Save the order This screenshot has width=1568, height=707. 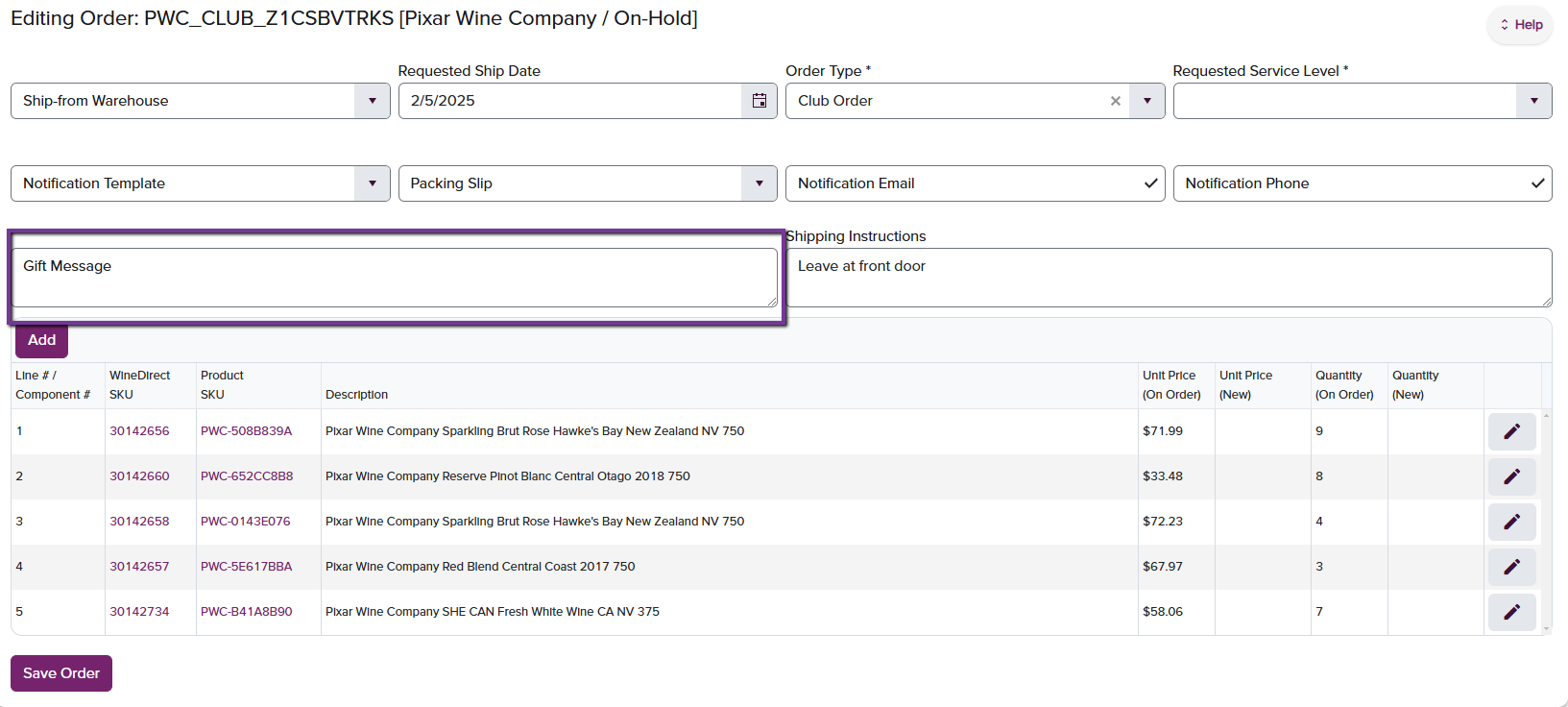click(x=61, y=673)
